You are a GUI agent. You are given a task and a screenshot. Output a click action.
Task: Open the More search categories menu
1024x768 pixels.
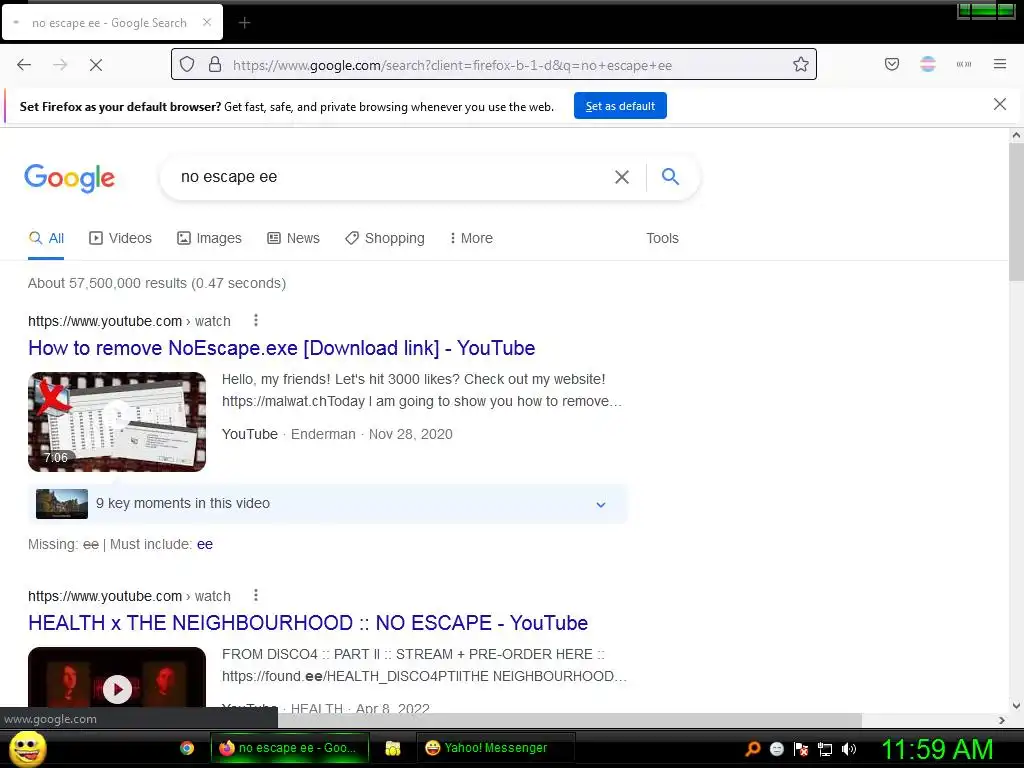pyautogui.click(x=471, y=238)
